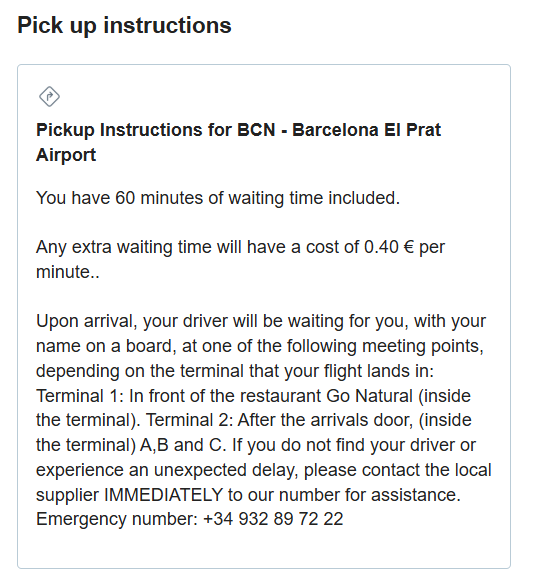This screenshot has height=573, width=535.
Task: Click blank area below the emergency number
Action: click(x=263, y=550)
